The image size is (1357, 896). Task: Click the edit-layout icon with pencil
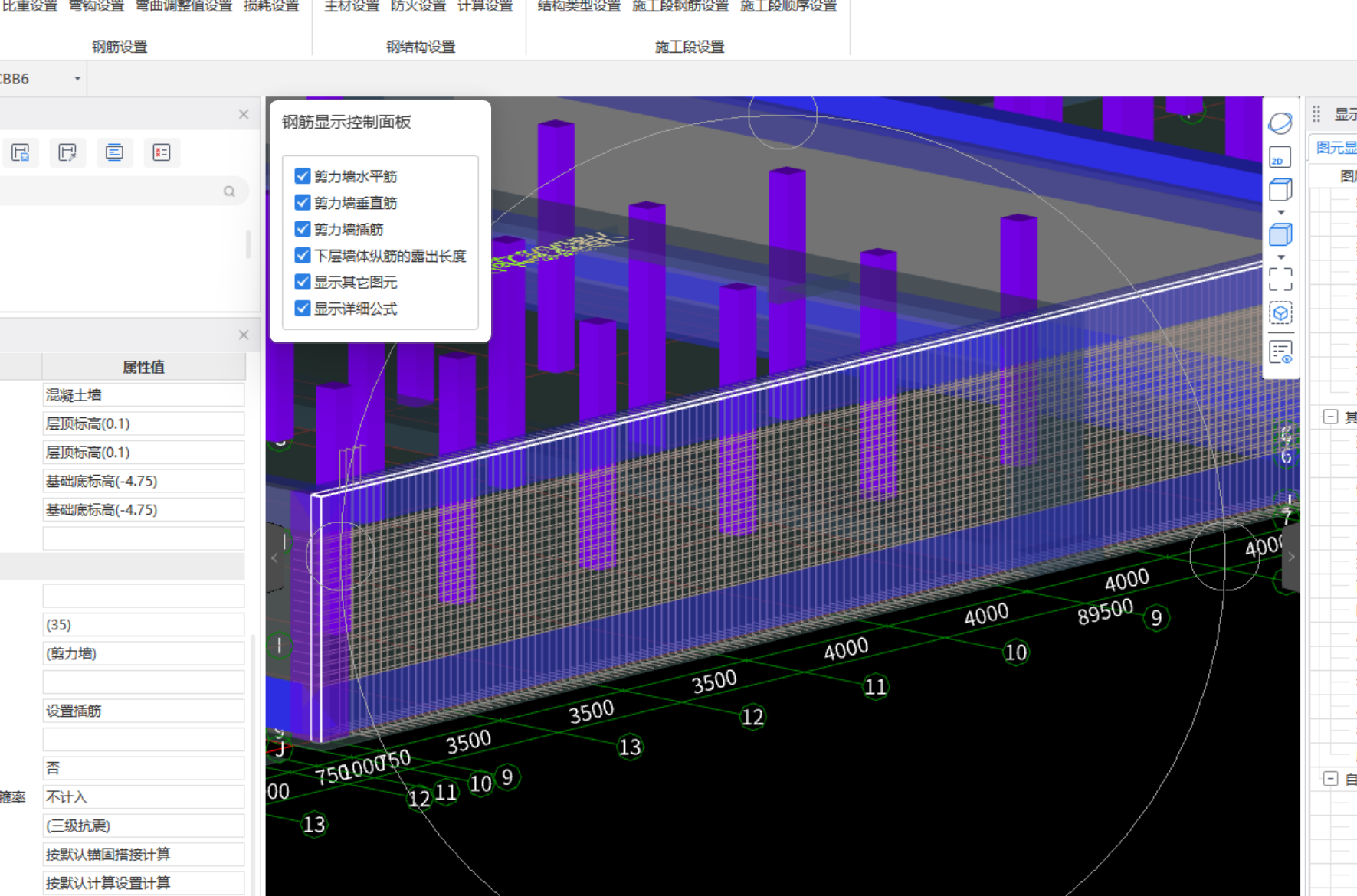click(67, 152)
